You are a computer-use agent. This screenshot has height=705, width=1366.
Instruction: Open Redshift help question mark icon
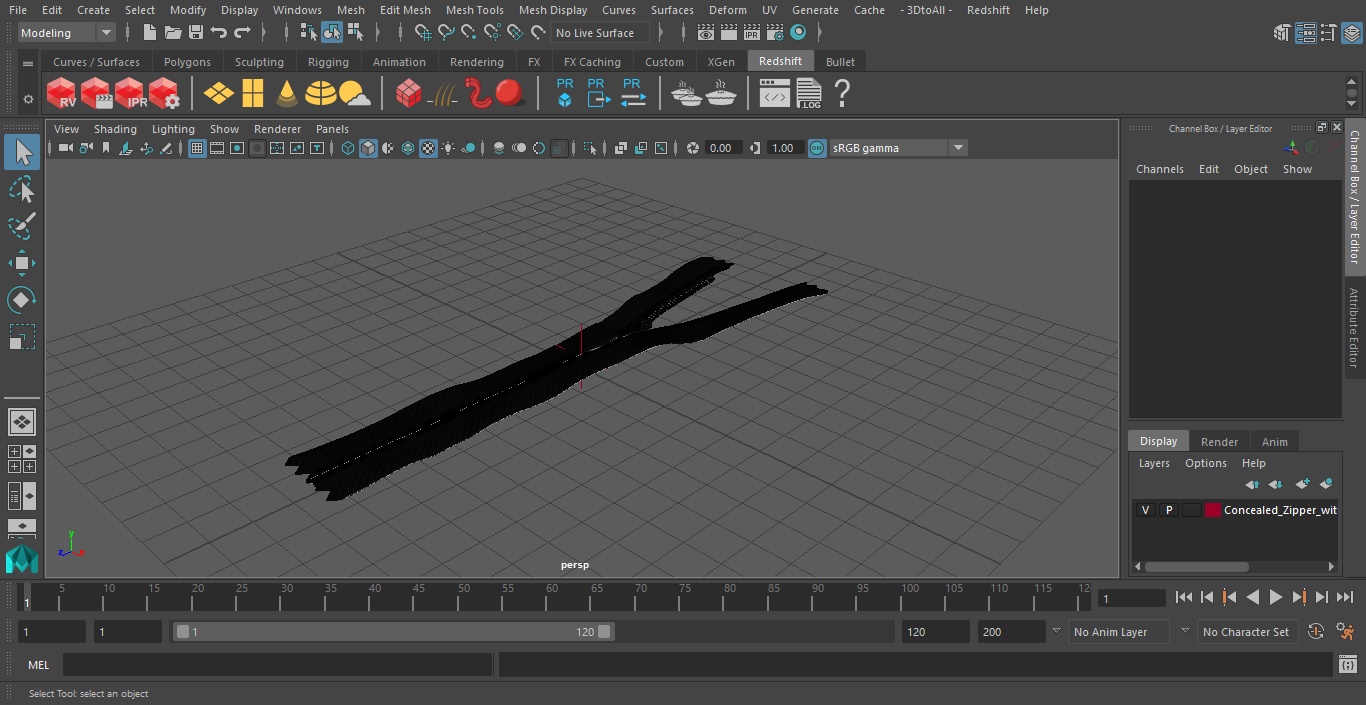pyautogui.click(x=842, y=93)
